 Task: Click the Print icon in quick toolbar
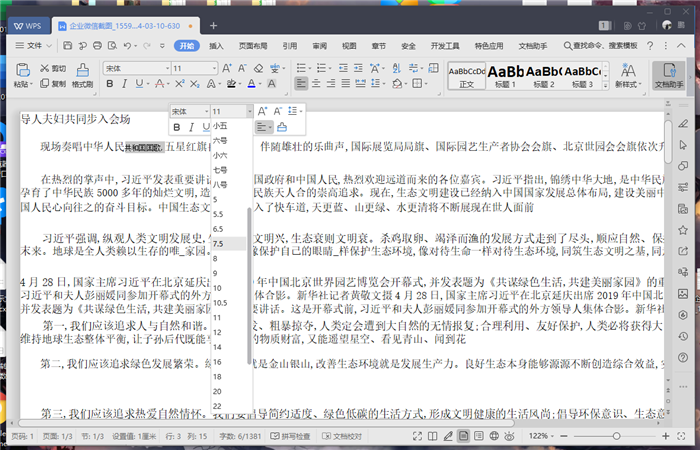97,46
